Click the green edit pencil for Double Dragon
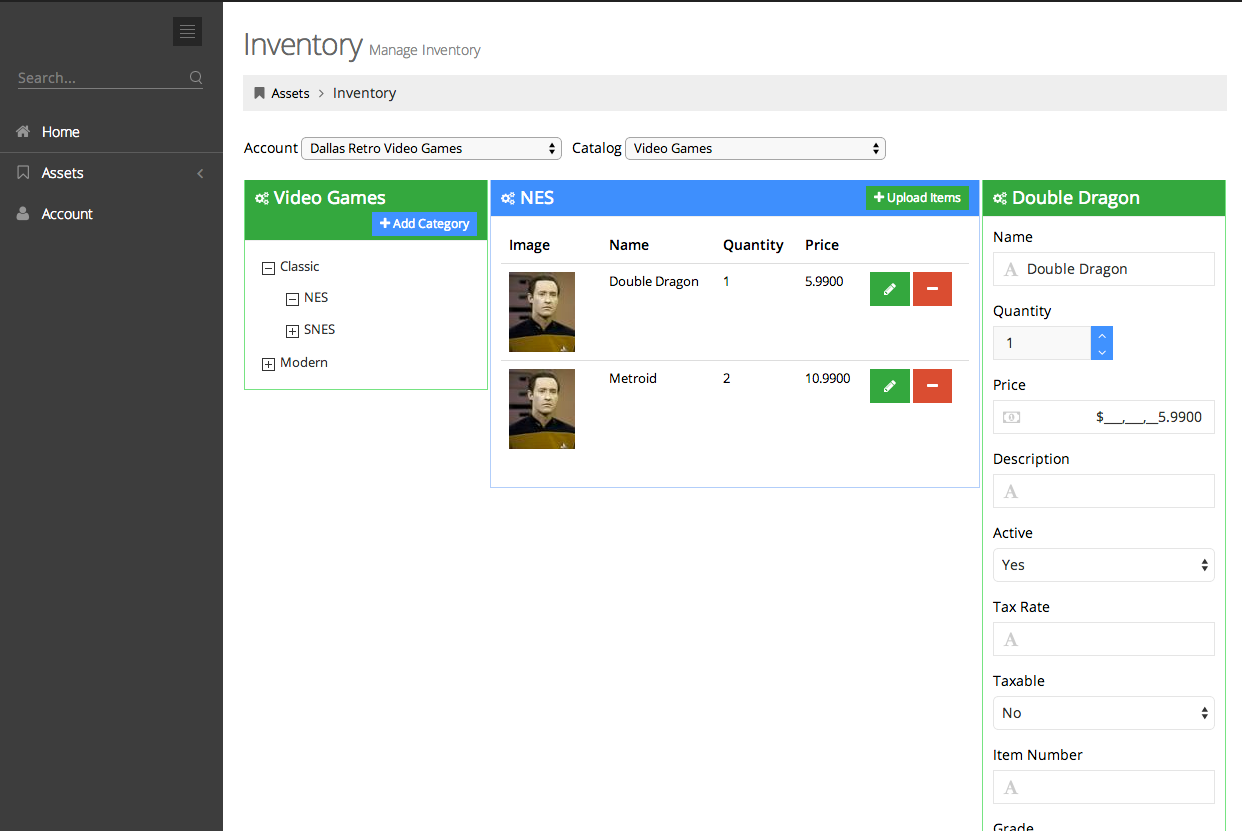The width and height of the screenshot is (1242, 831). 889,289
